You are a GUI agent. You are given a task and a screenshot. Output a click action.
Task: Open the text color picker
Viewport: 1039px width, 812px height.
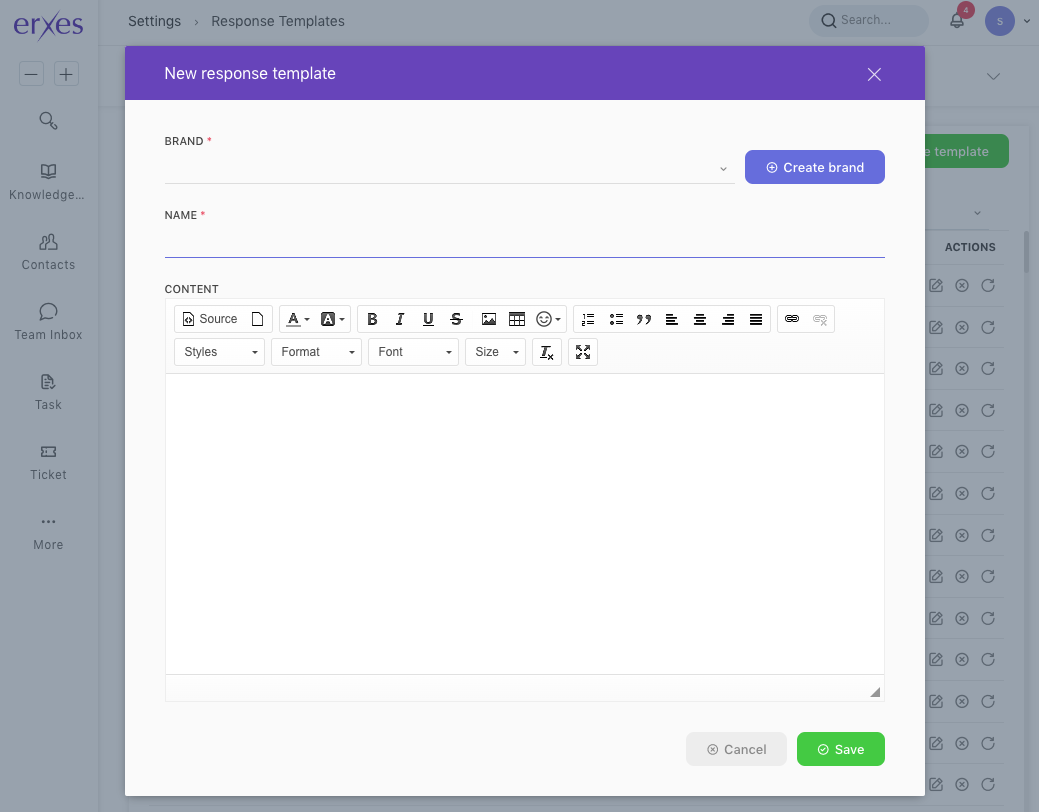[x=298, y=319]
